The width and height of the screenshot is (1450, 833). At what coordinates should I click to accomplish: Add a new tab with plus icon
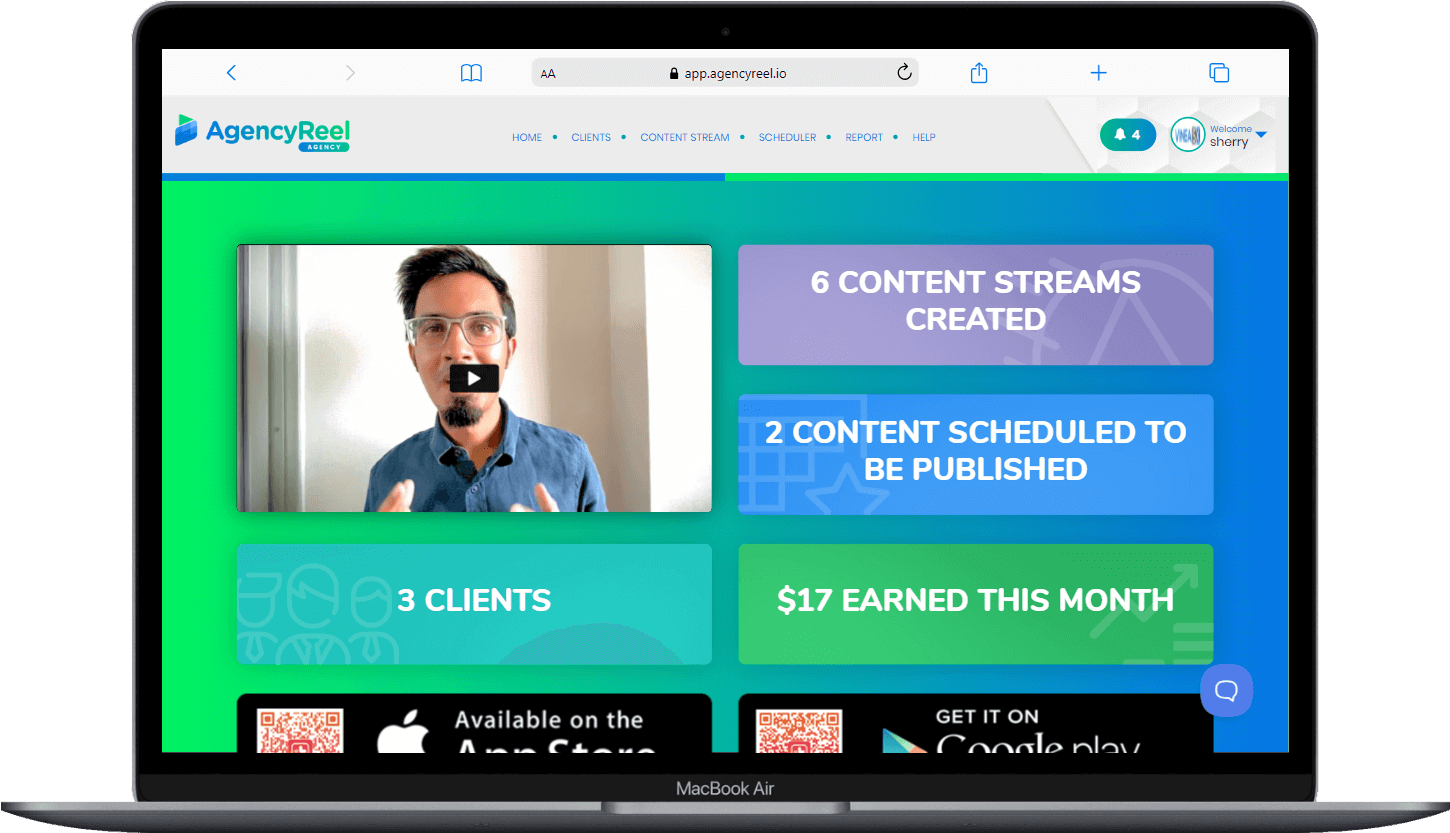1098,72
